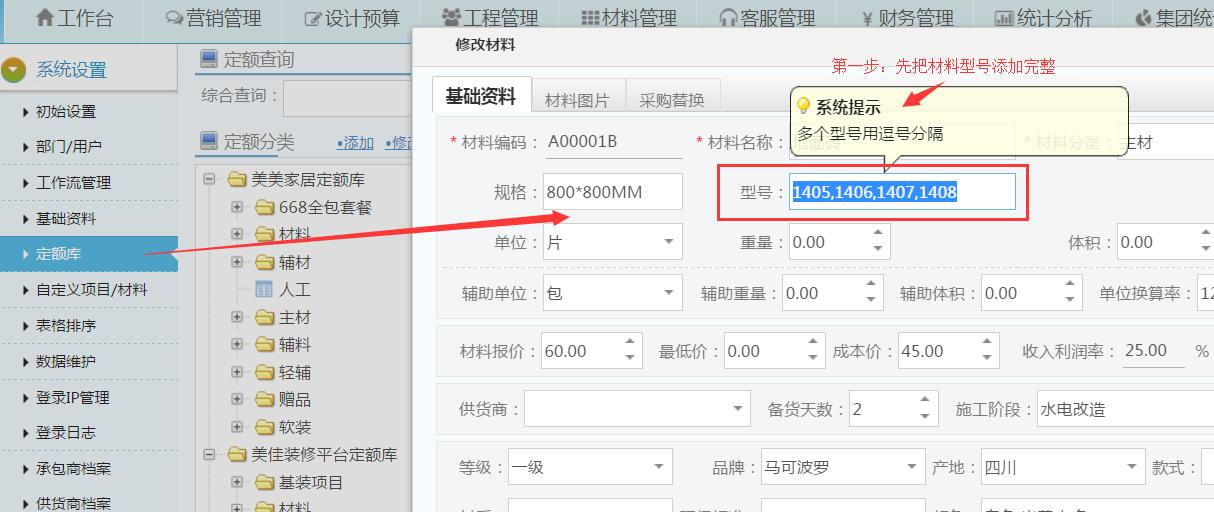Switch to the 采购替换 tab
This screenshot has height=512, width=1214.
[x=672, y=100]
